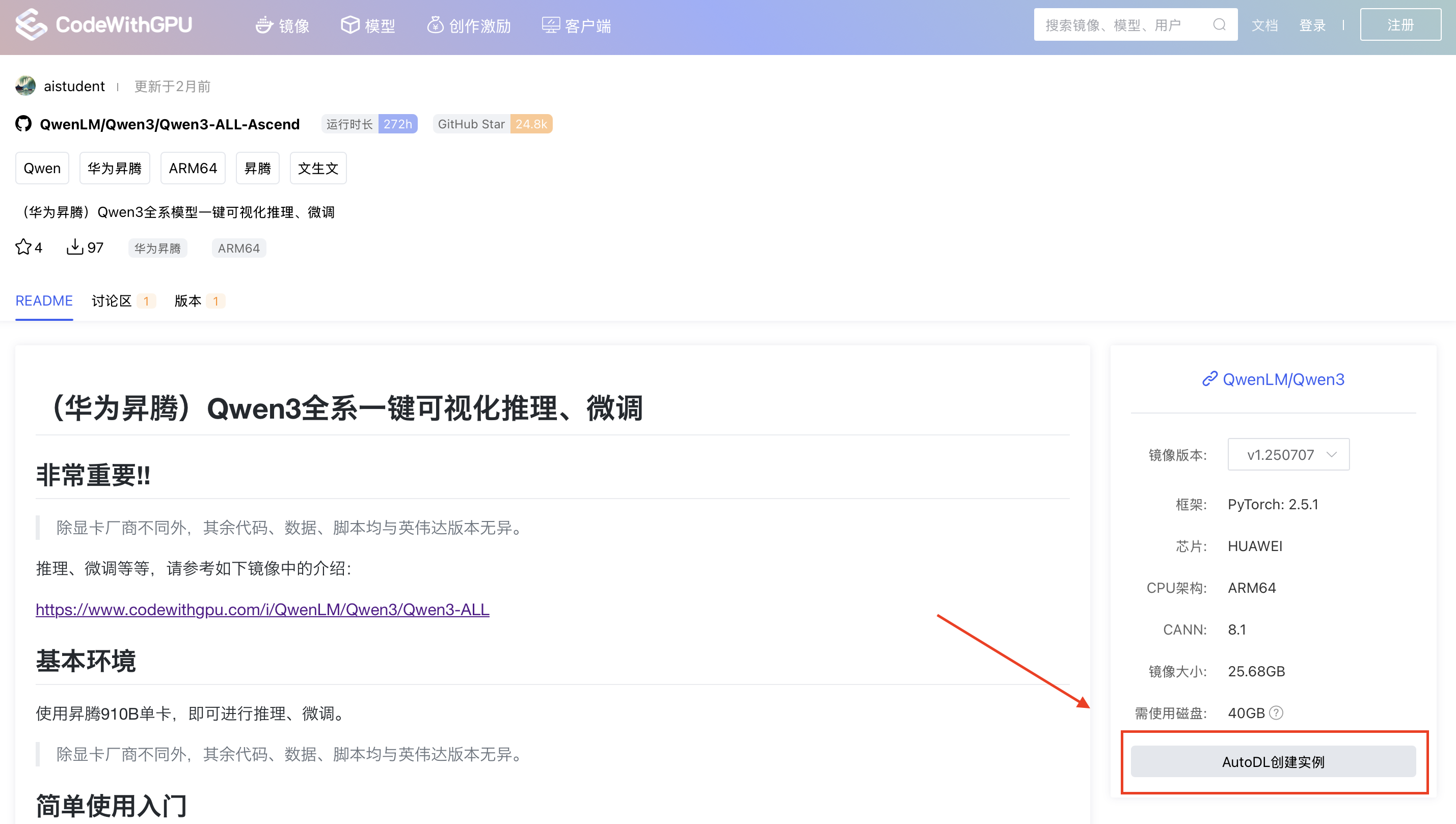Image resolution: width=1456 pixels, height=824 pixels.
Task: Click the AutoDL创建实例 button
Action: 1273,762
